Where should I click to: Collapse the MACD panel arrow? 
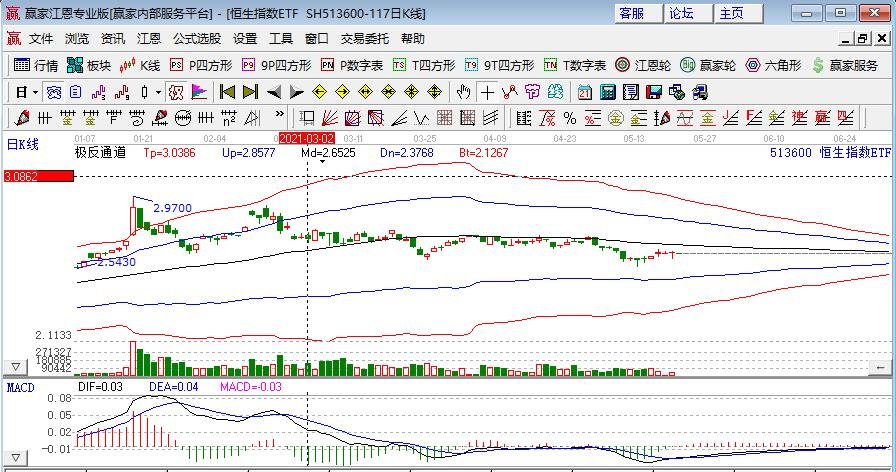tap(15, 458)
